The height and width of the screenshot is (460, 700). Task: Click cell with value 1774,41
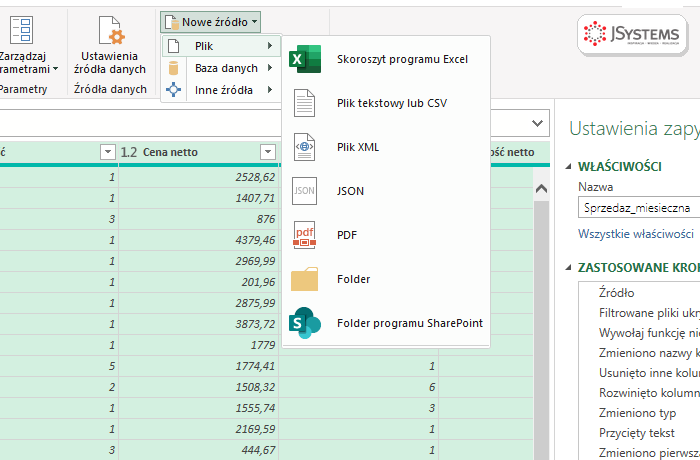199,366
